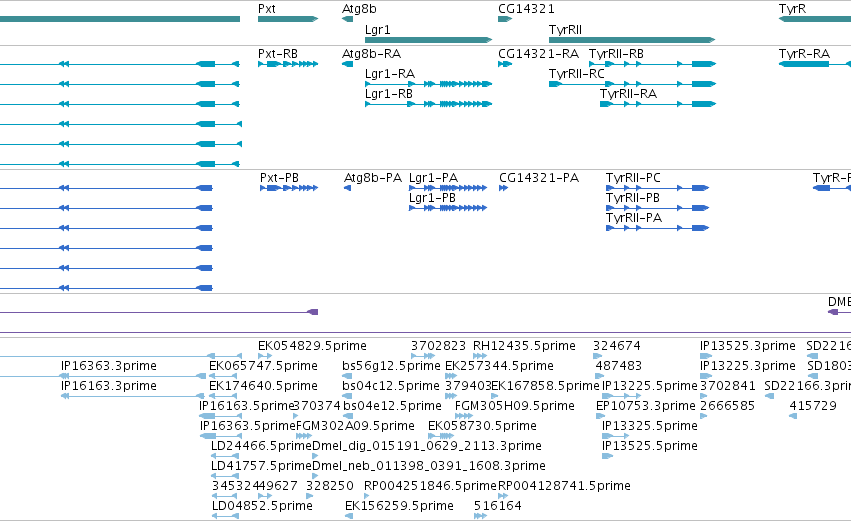The image size is (851, 521).
Task: Select transcript TyrRII-RC
Action: pos(632,84)
